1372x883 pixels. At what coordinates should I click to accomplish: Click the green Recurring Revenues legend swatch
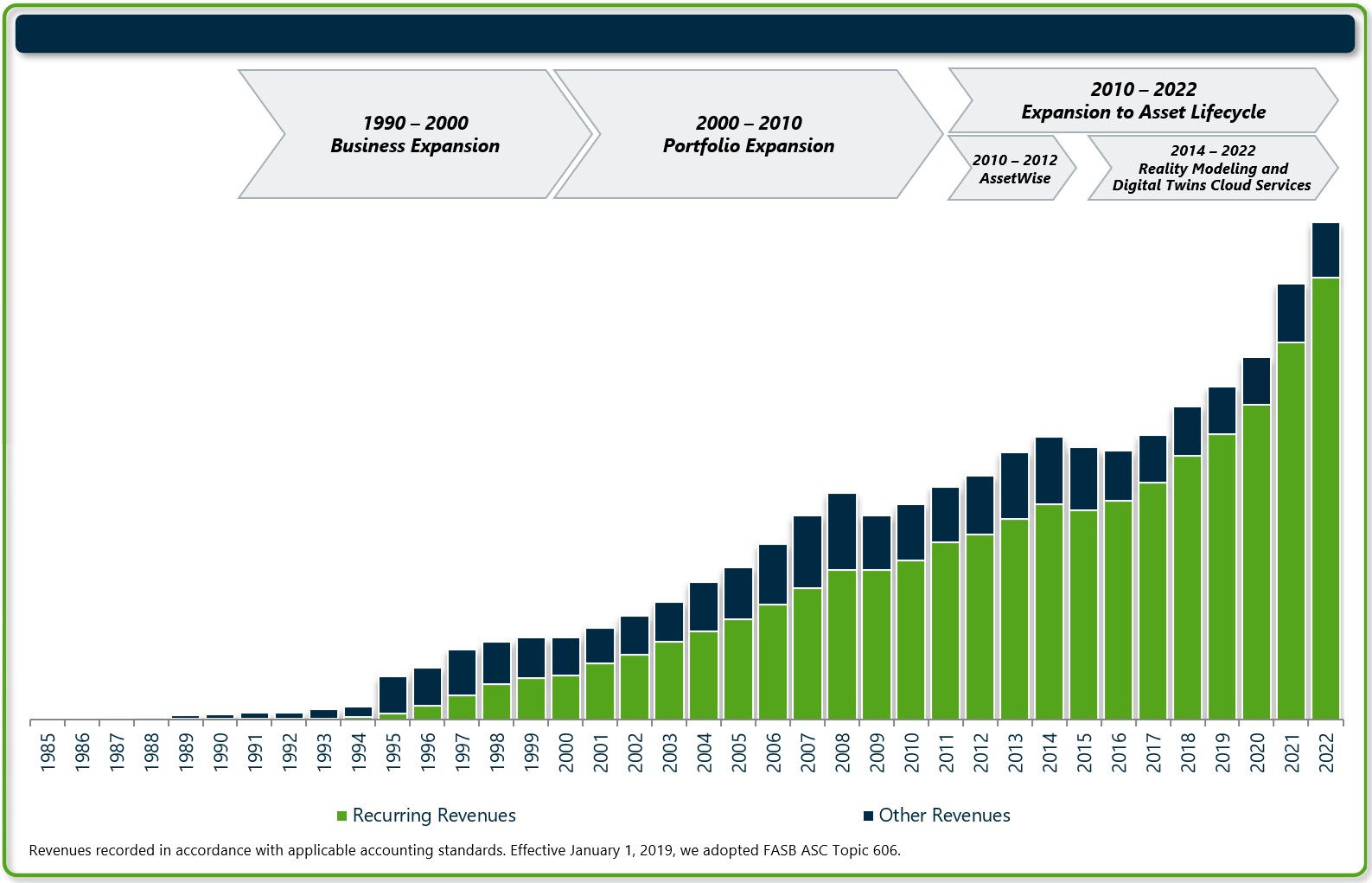click(342, 816)
